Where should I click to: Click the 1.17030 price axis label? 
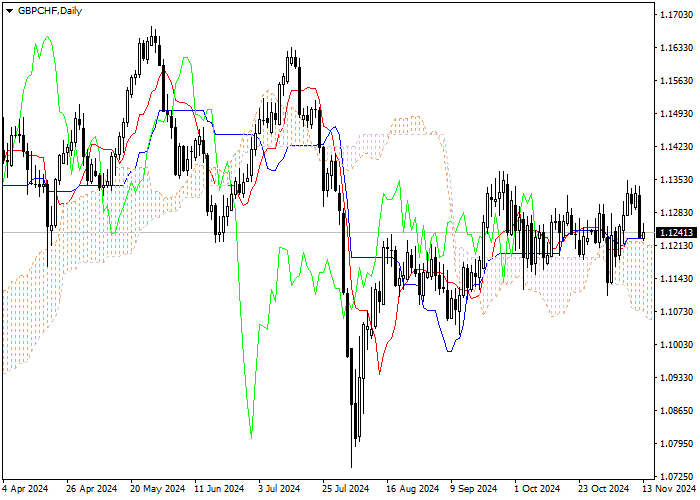[676, 15]
